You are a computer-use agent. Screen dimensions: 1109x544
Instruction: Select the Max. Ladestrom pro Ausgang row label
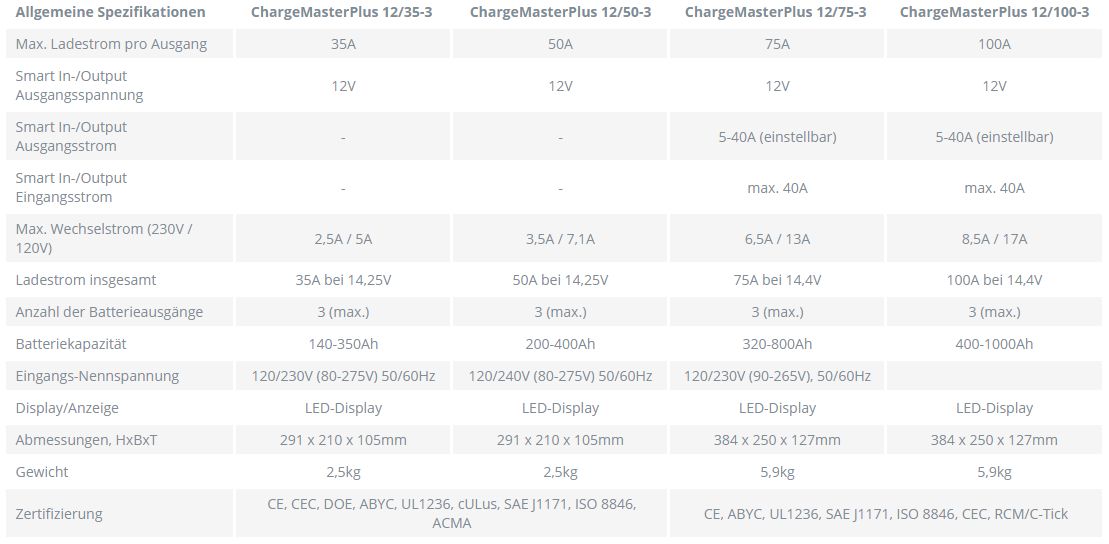click(111, 44)
